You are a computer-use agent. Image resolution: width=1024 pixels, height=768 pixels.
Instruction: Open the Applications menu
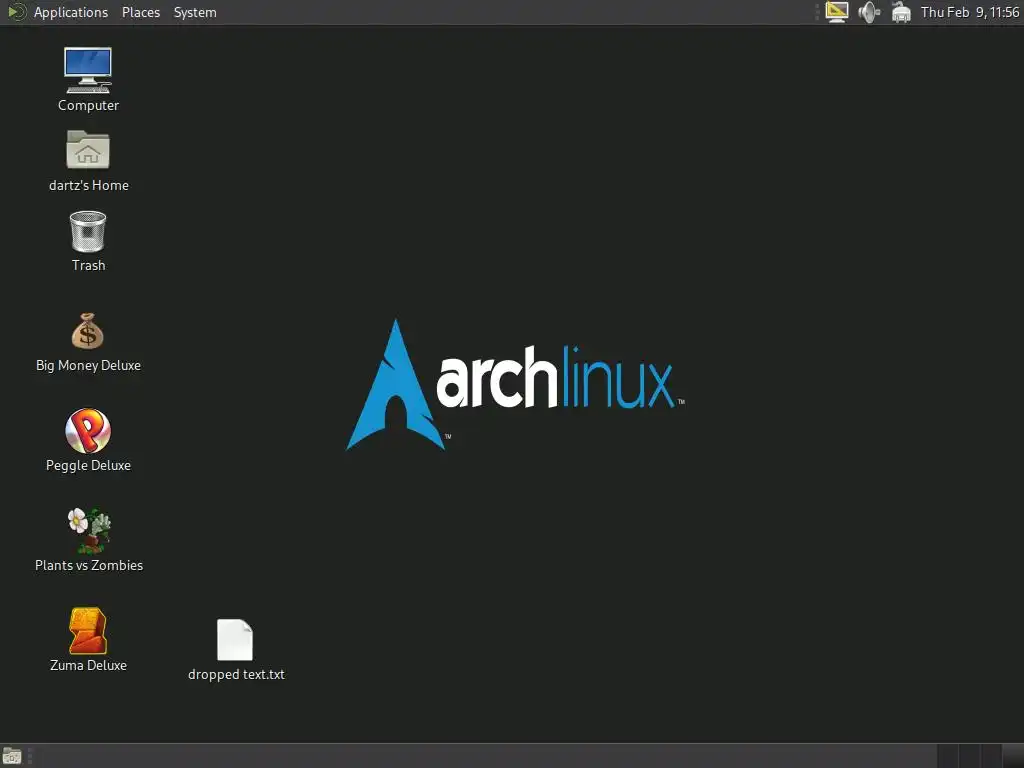pyautogui.click(x=71, y=12)
